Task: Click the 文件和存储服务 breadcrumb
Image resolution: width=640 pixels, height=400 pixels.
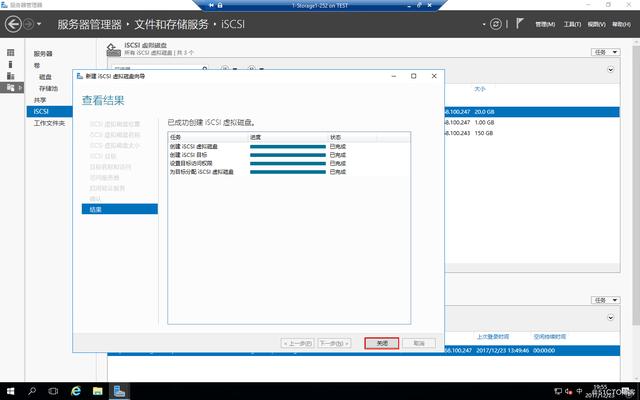Action: [x=171, y=24]
